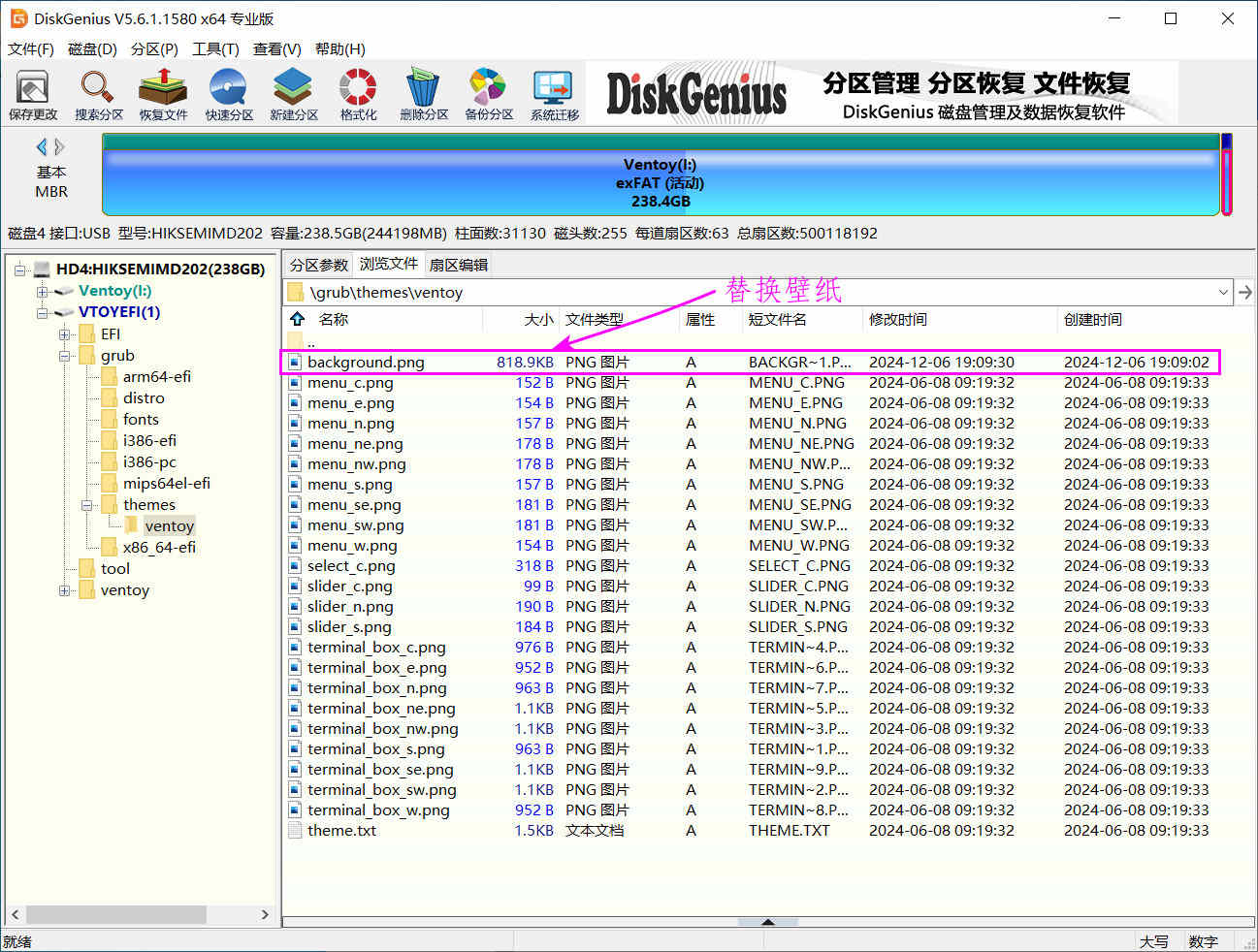Select i386-pc folder in tree
This screenshot has height=952, width=1258.
[149, 462]
